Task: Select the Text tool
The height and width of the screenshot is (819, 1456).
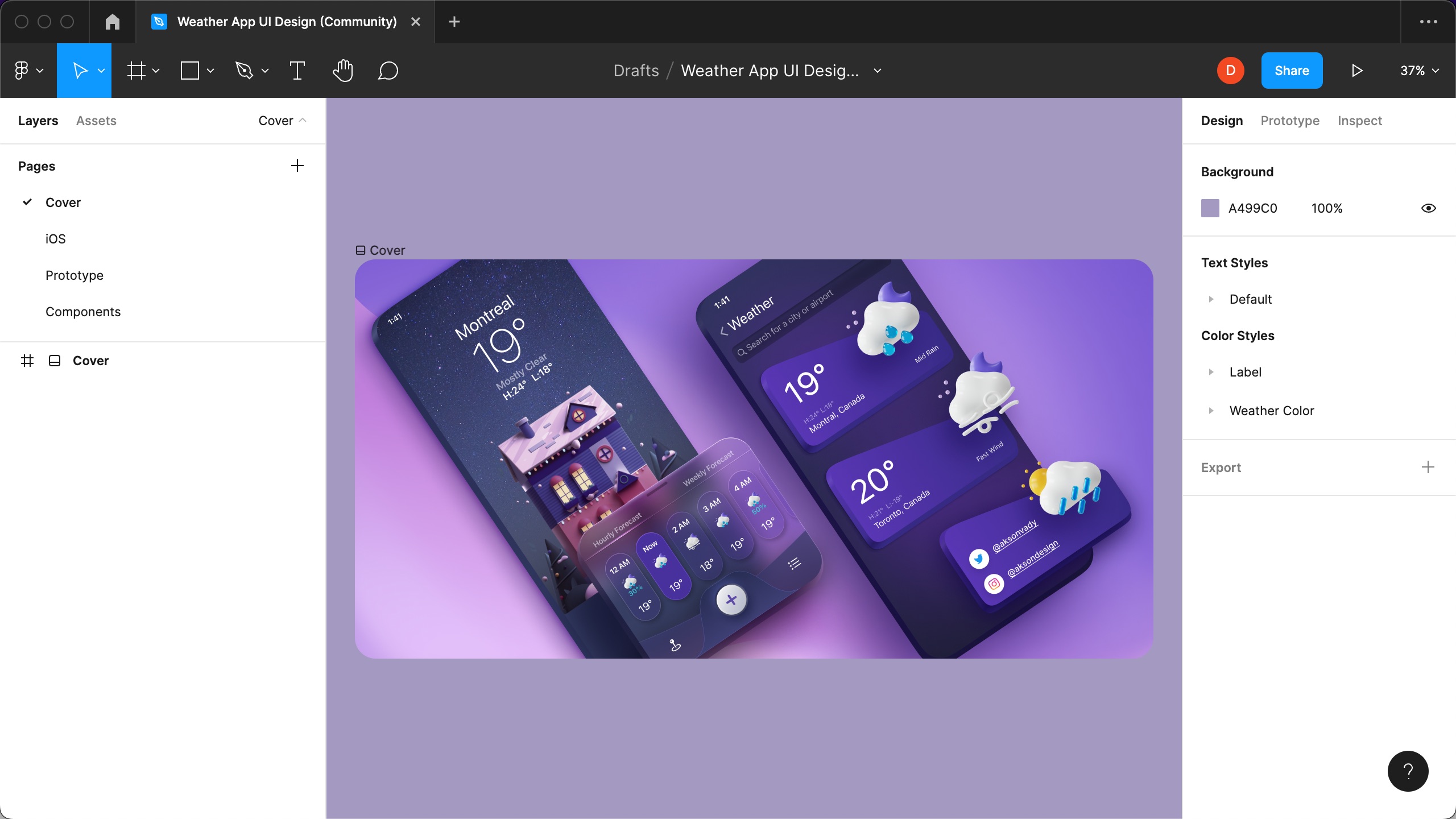Action: 297,71
